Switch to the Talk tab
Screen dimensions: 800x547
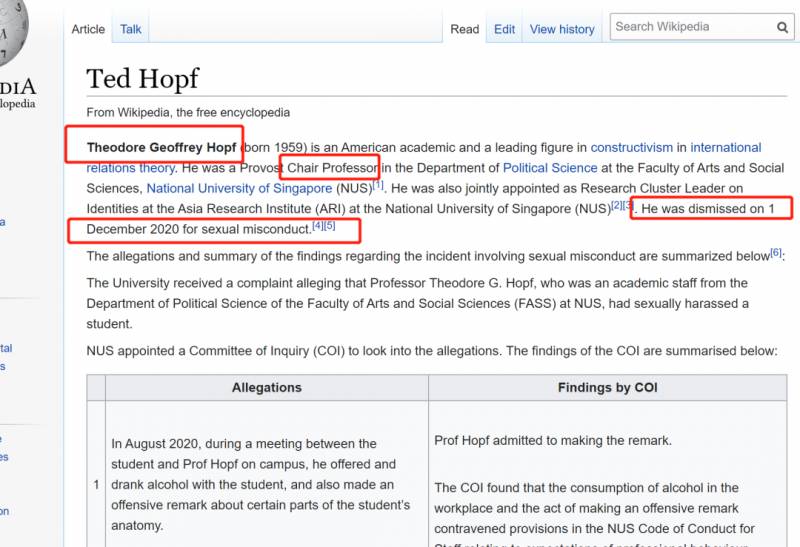[131, 29]
